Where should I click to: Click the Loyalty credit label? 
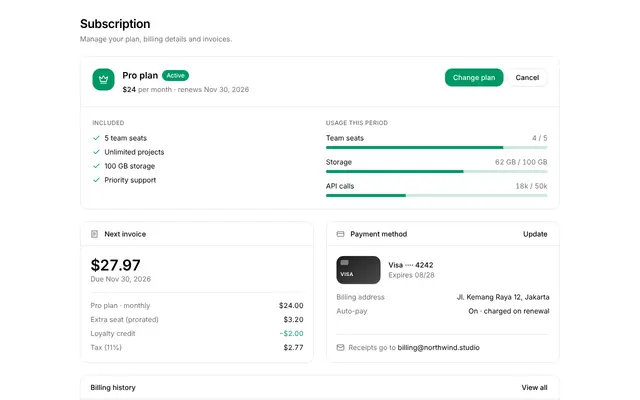(113, 333)
